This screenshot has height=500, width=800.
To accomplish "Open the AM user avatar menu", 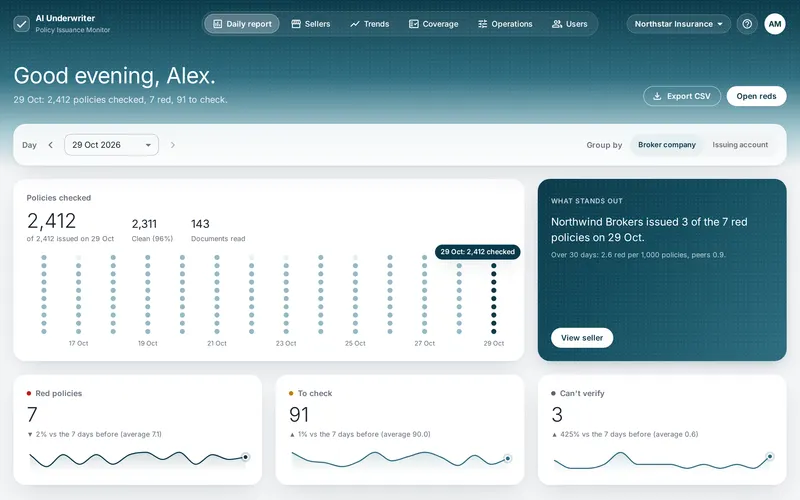I will (774, 24).
